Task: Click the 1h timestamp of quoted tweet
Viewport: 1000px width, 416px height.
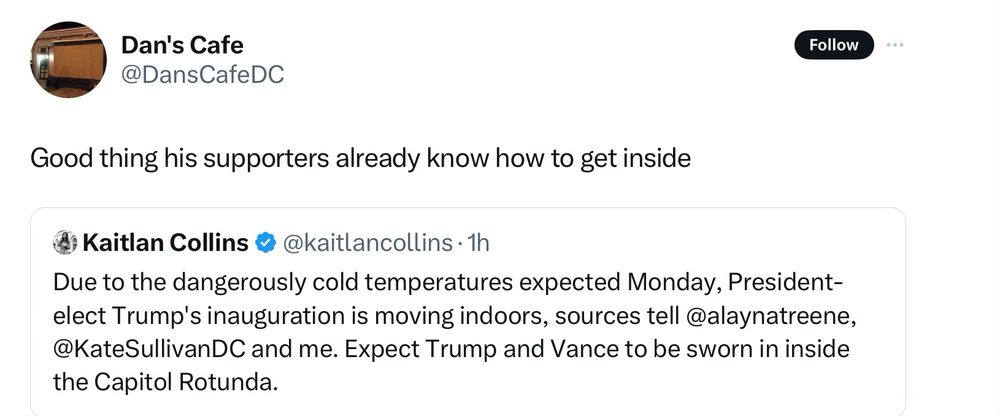Action: (478, 242)
